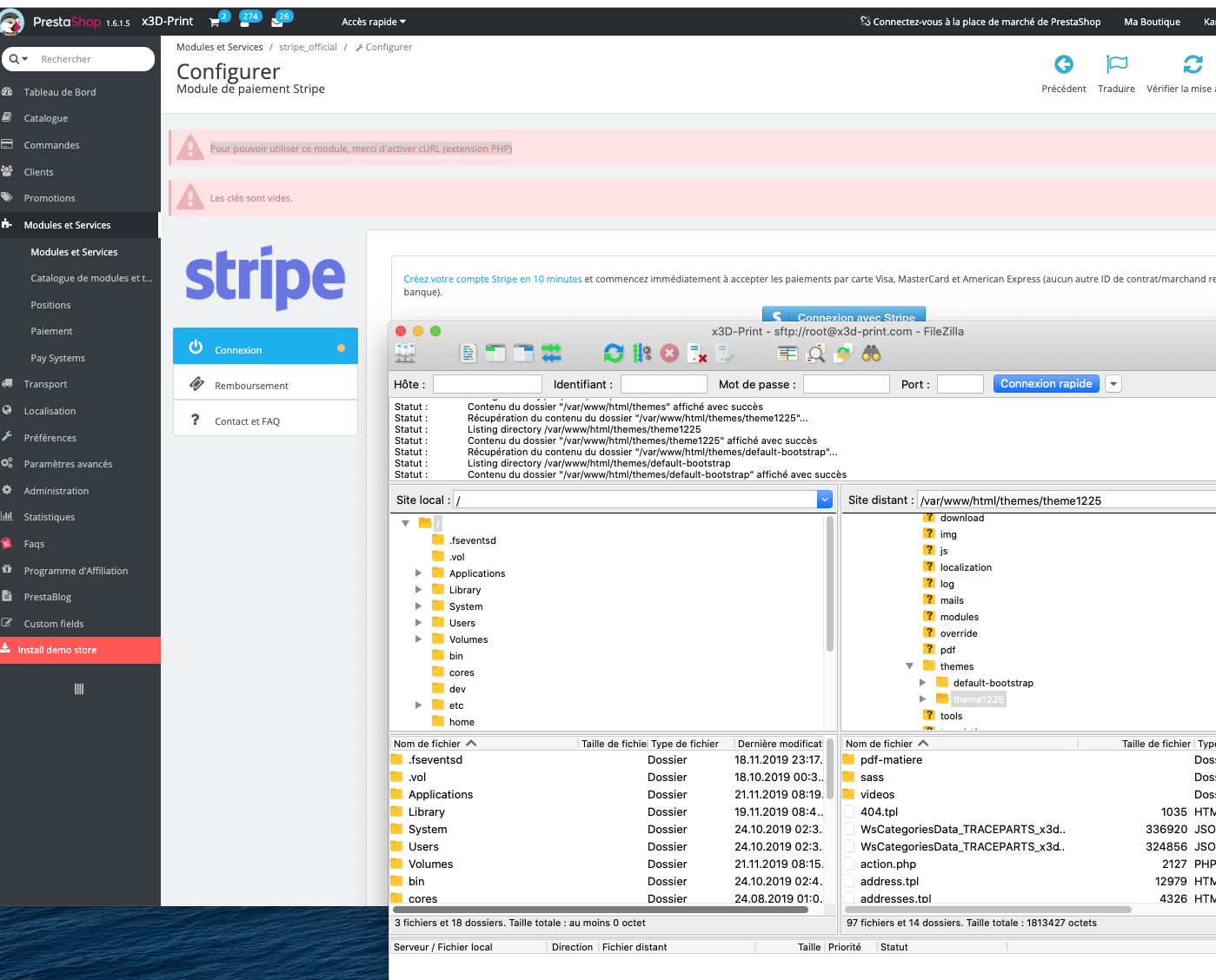
Task: Toggle FileZilla message log display icon
Action: click(x=468, y=354)
